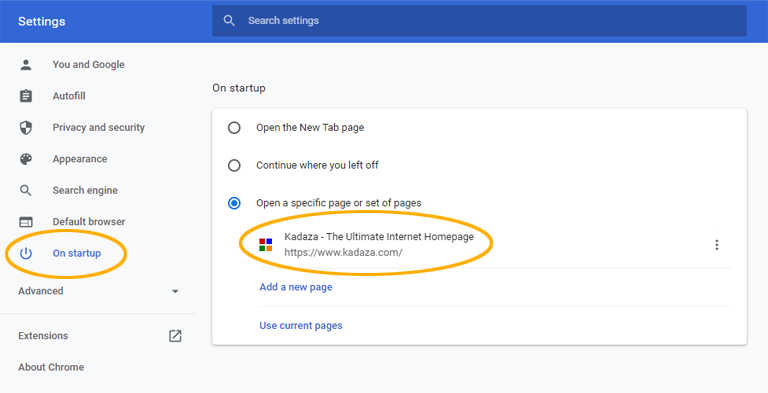Select Open a specific page radio button
768x393 pixels.
tap(234, 203)
